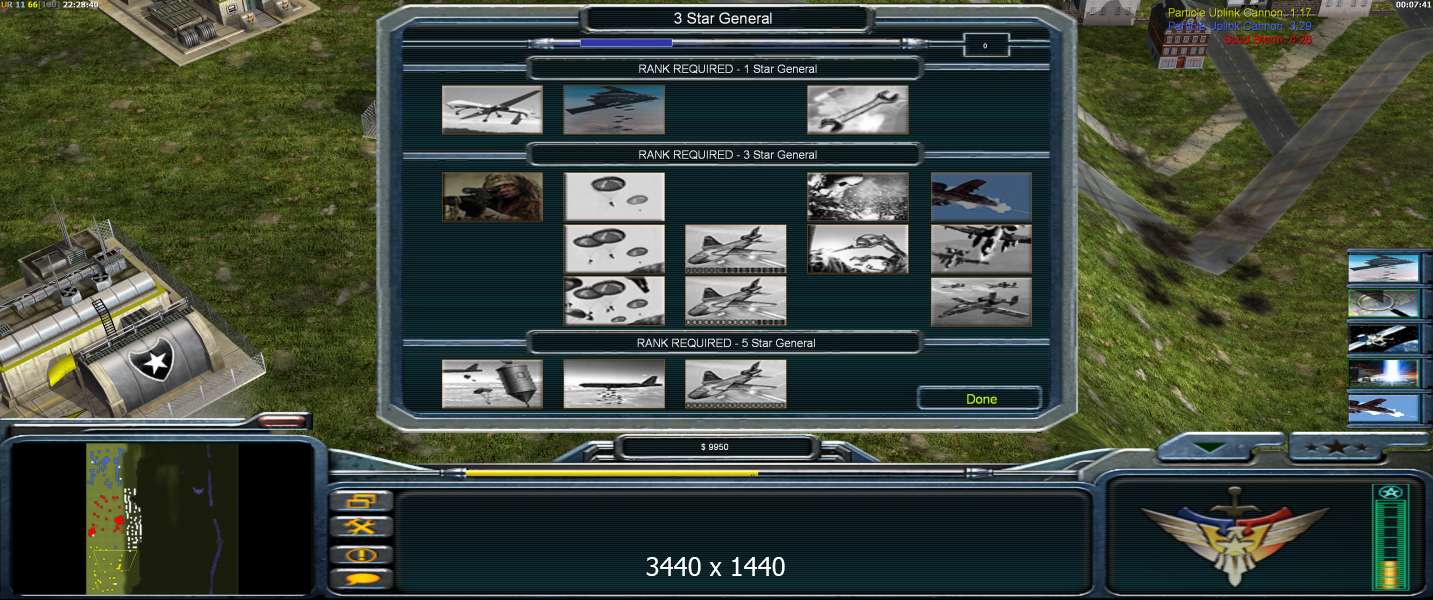
Task: Click the crossed tools idle worker button
Action: (x=361, y=527)
